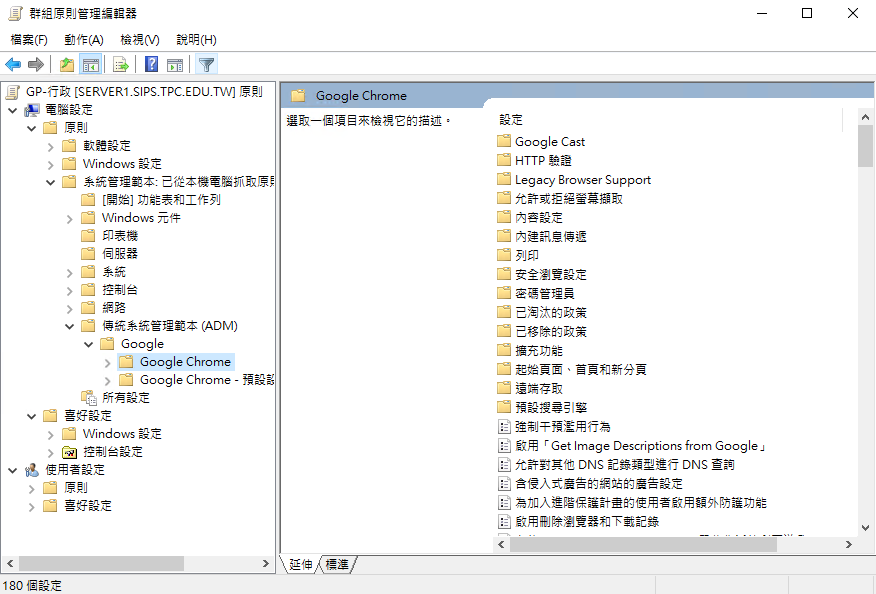Click the 預設搜尋引擎 folder icon
Screen dimensions: 876x594
[x=504, y=407]
